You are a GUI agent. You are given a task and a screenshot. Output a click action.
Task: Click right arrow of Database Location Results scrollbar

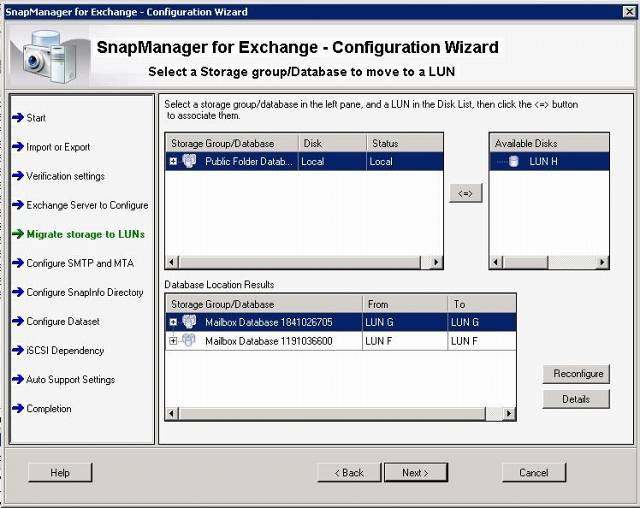click(509, 413)
